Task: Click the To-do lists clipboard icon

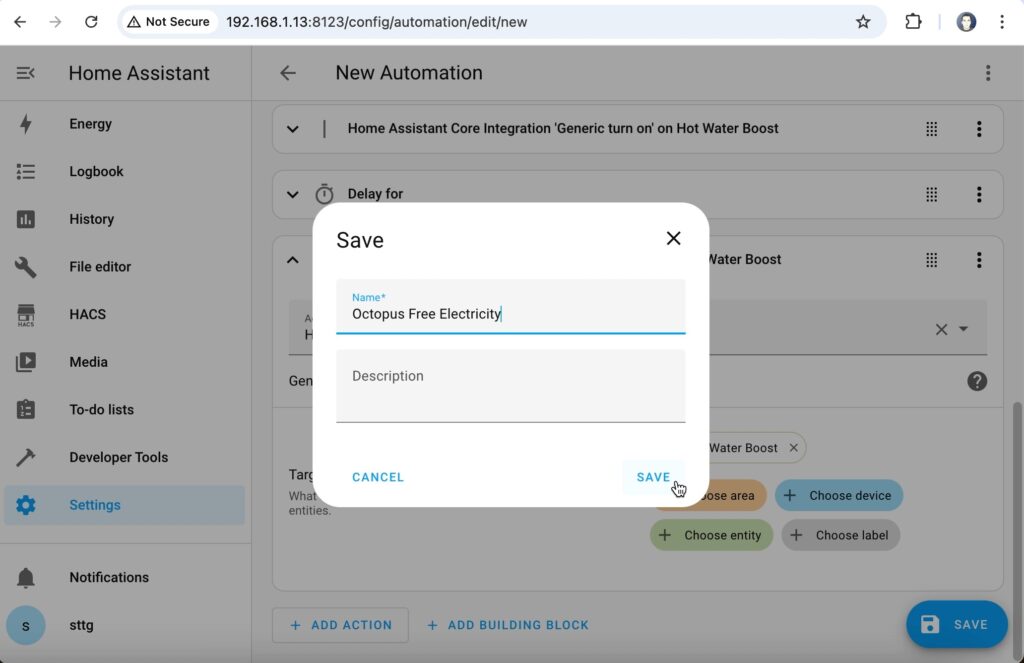Action: 25,410
